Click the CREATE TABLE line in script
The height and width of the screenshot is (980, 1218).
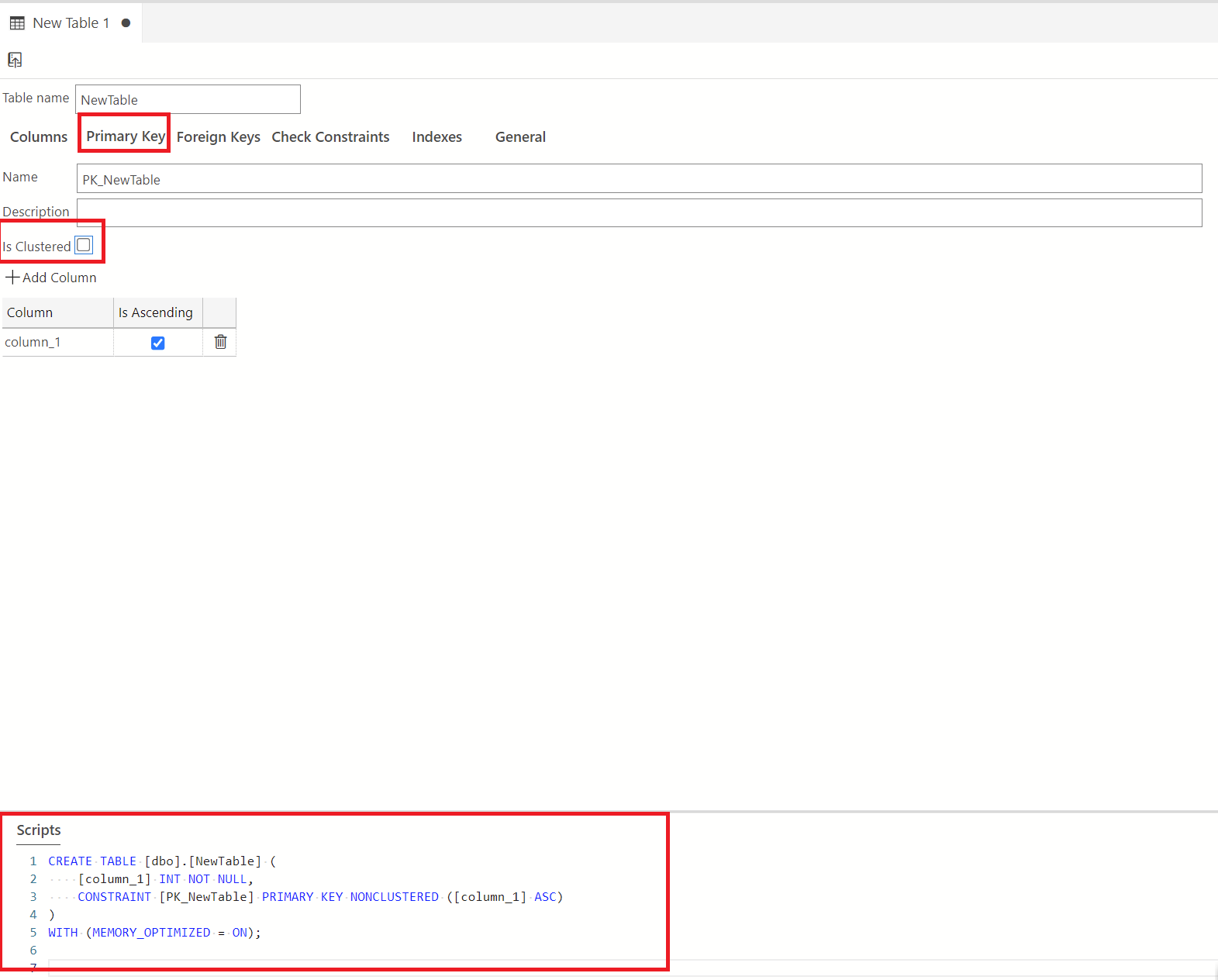(162, 861)
